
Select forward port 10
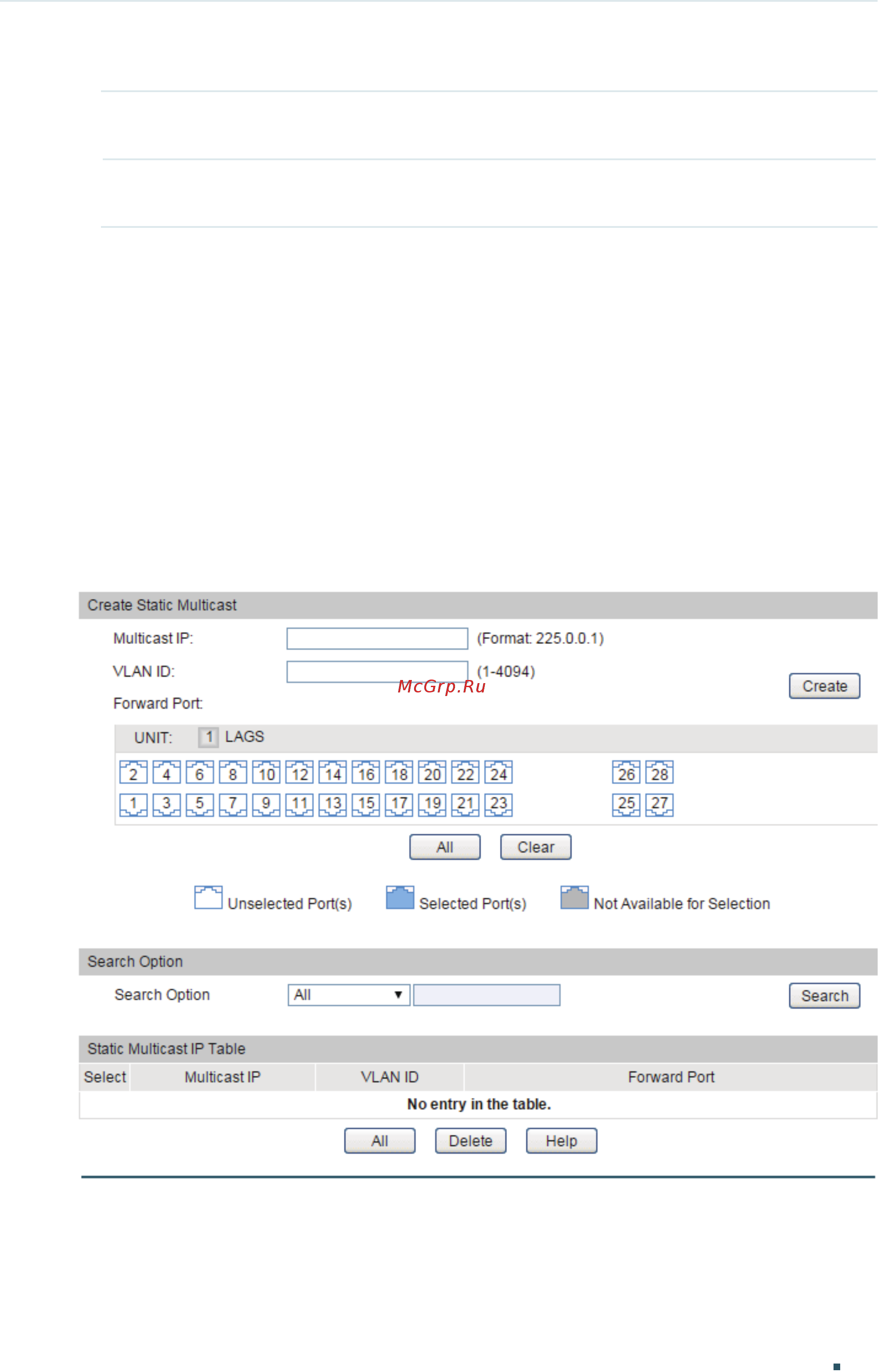pos(266,773)
